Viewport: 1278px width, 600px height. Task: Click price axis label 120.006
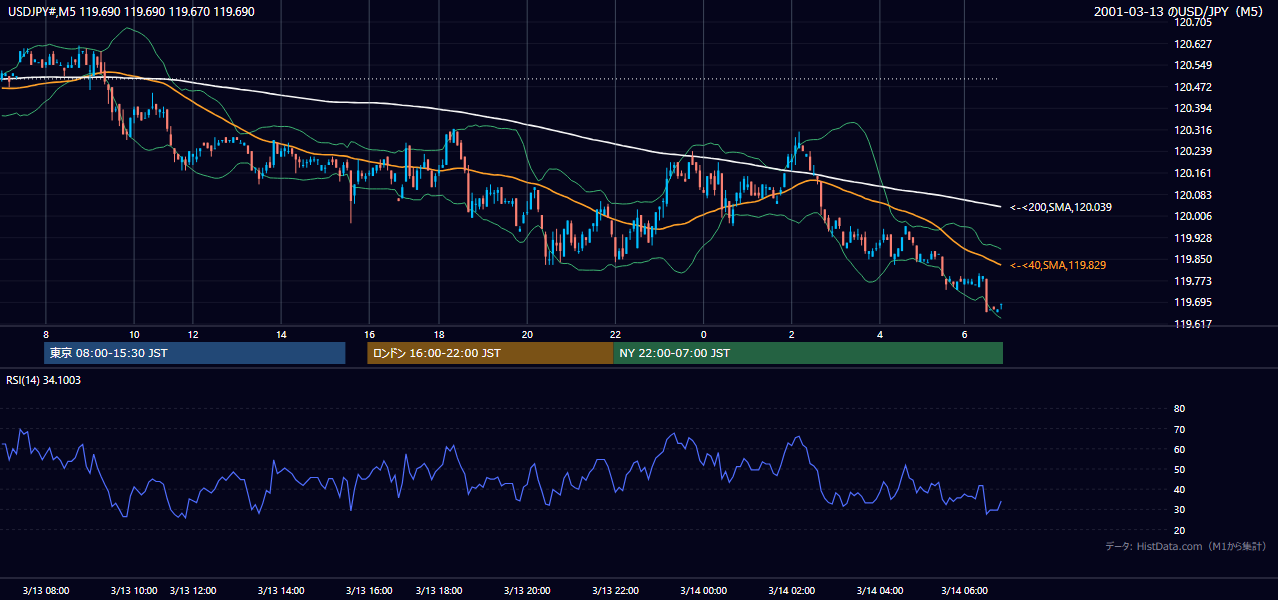(1193, 216)
